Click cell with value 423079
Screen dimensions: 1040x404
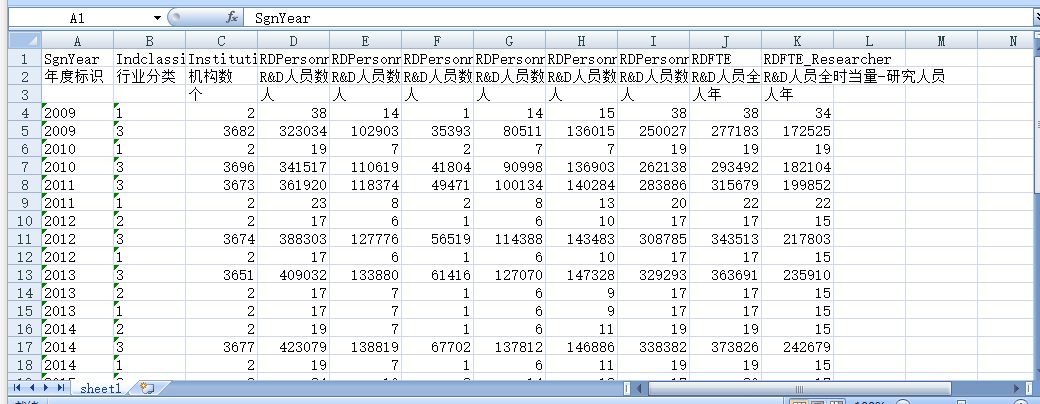pos(293,346)
